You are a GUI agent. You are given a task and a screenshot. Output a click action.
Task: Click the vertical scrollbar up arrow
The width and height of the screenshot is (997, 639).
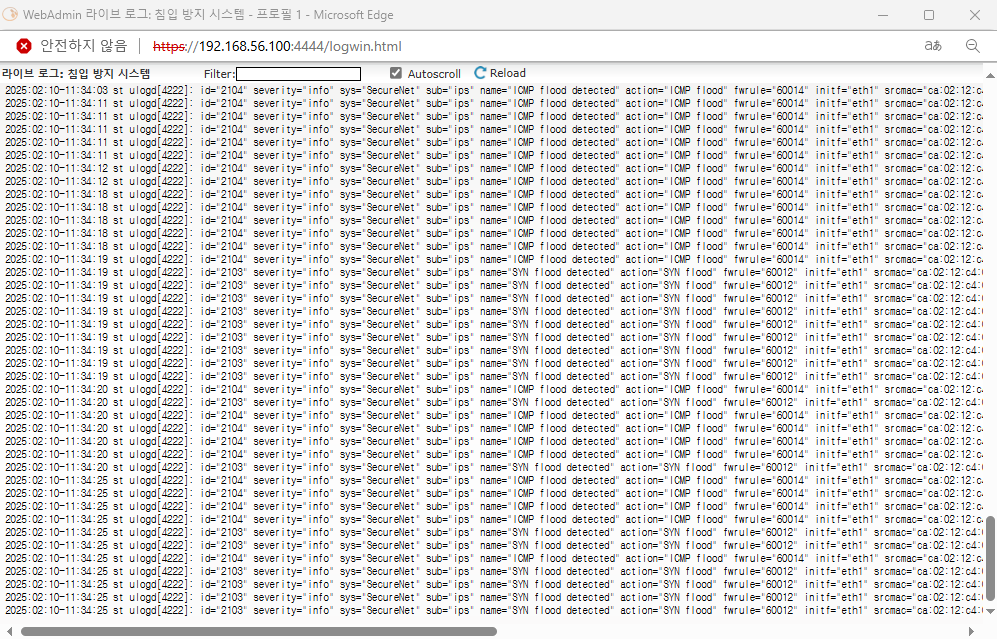tap(990, 75)
